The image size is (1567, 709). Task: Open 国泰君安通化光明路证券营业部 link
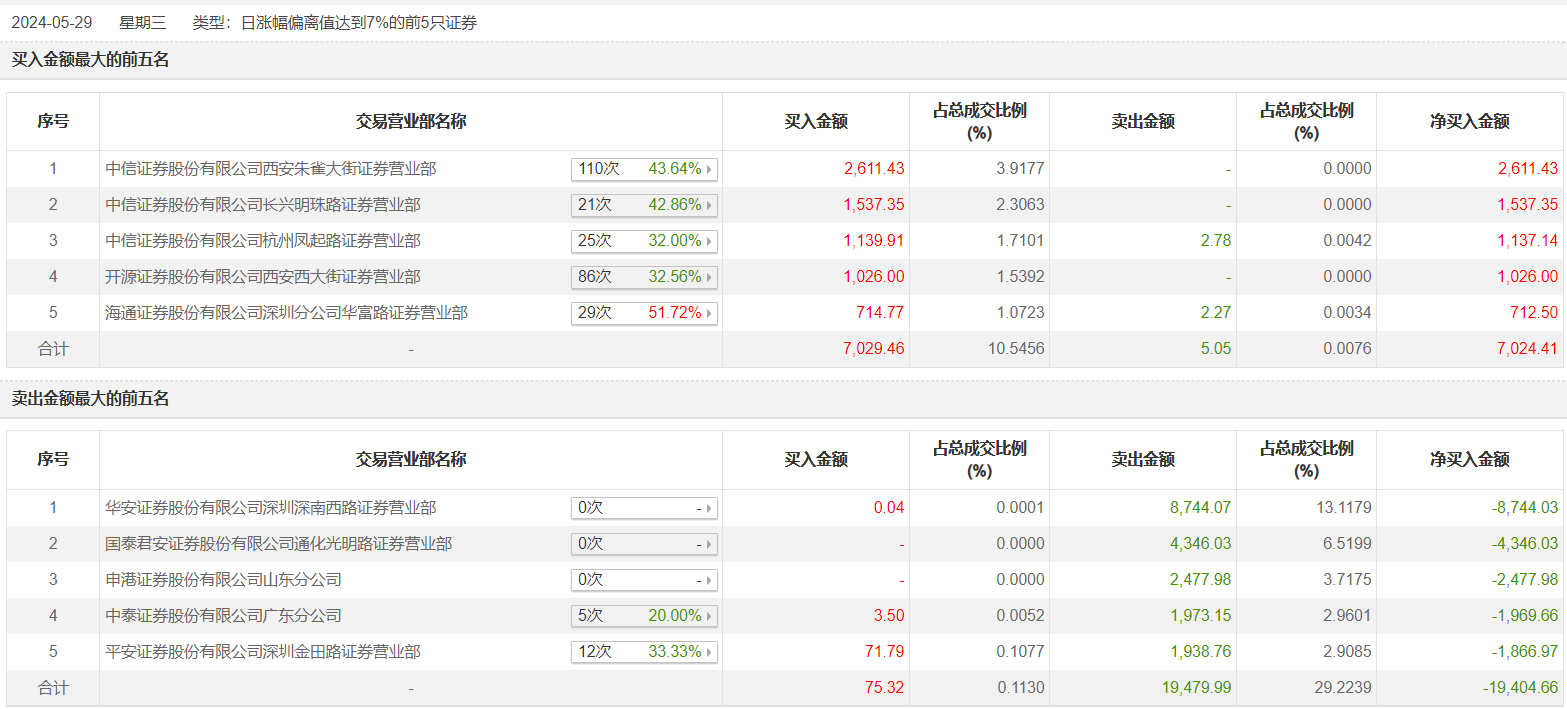[x=278, y=544]
